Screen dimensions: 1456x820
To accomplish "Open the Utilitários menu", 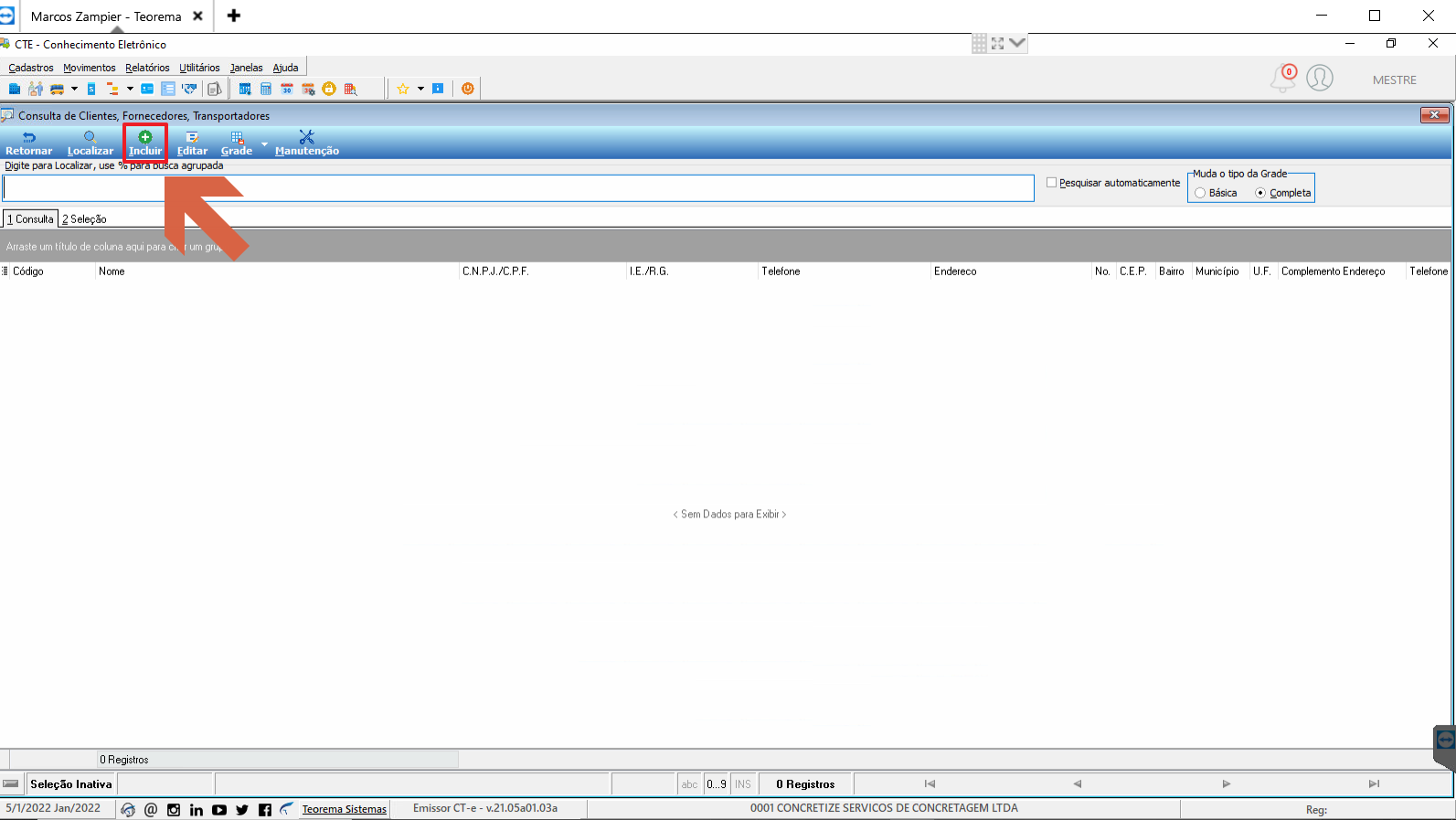I will 199,68.
